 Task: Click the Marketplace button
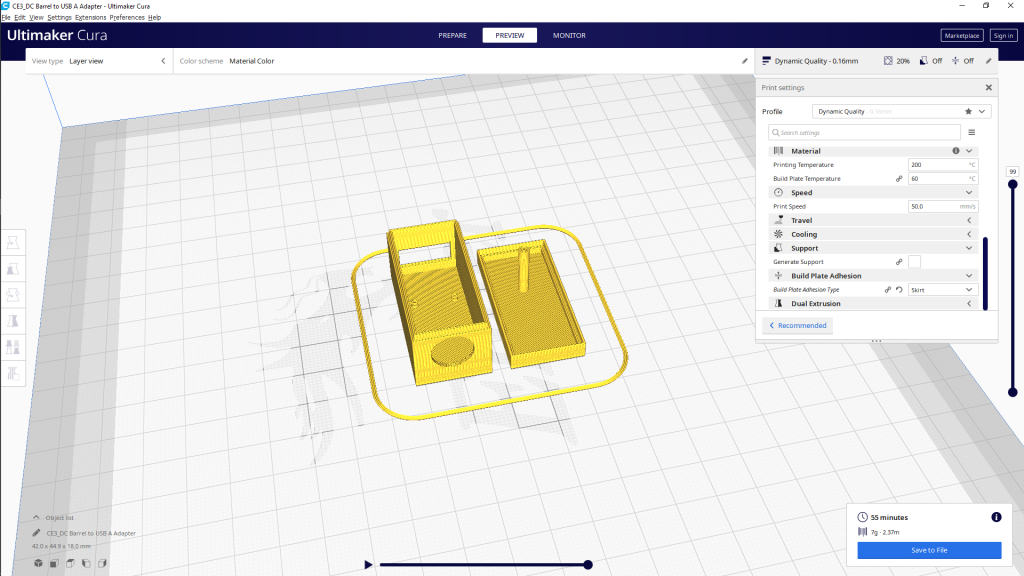point(962,36)
